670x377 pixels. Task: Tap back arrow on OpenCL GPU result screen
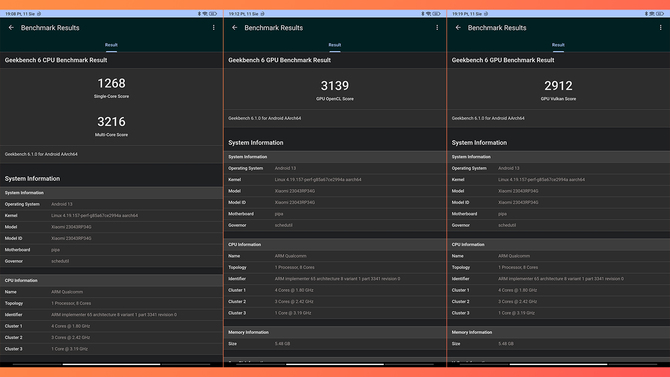click(x=235, y=28)
